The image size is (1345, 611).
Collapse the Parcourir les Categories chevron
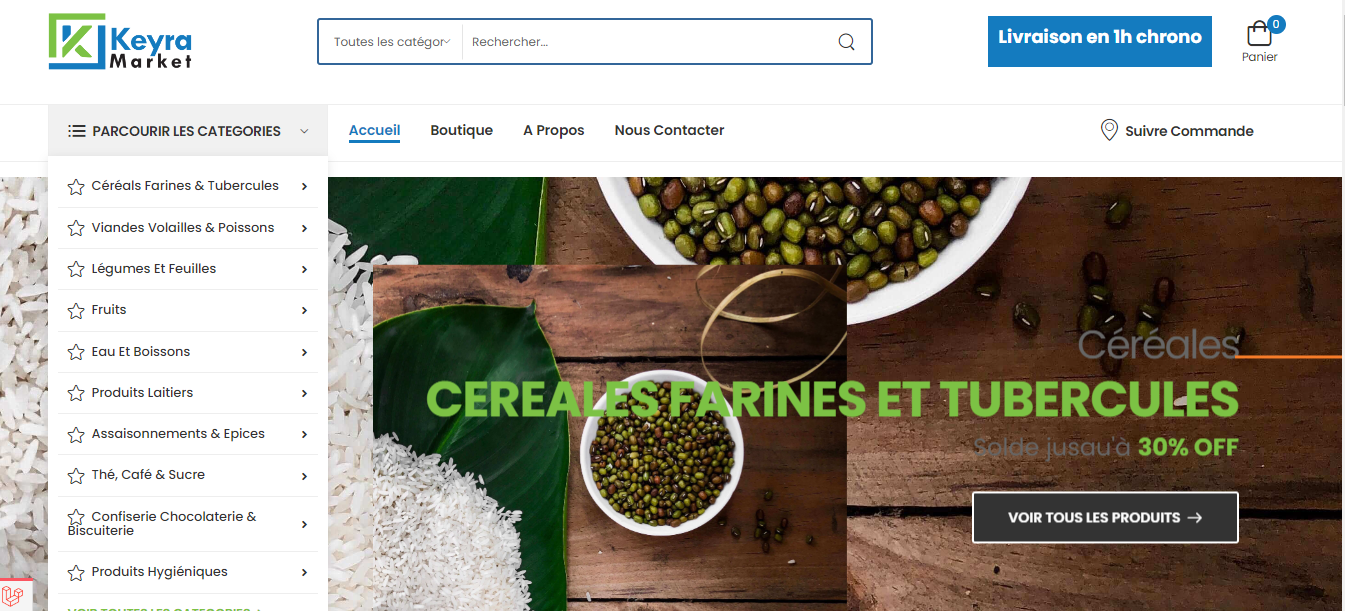pos(304,131)
